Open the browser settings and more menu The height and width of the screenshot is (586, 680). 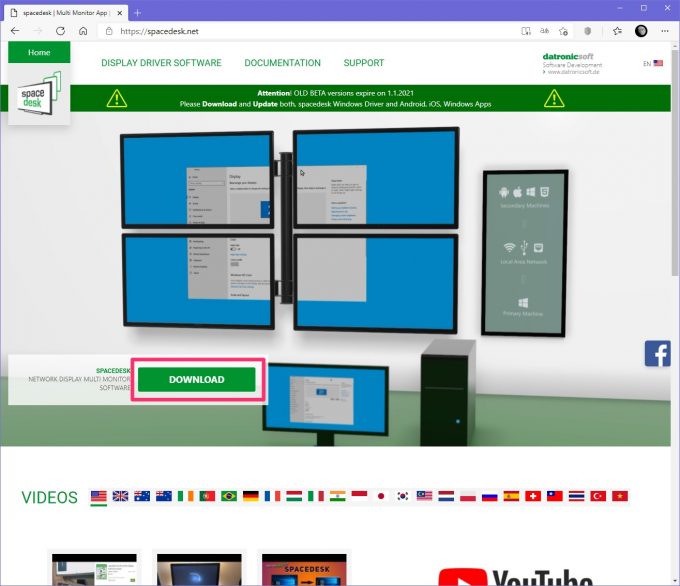[x=665, y=31]
